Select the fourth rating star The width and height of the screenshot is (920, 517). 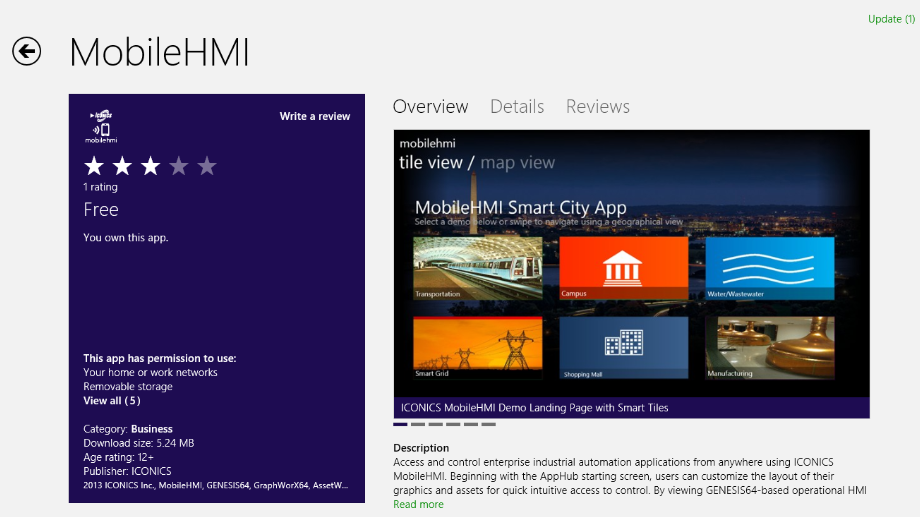[x=178, y=166]
